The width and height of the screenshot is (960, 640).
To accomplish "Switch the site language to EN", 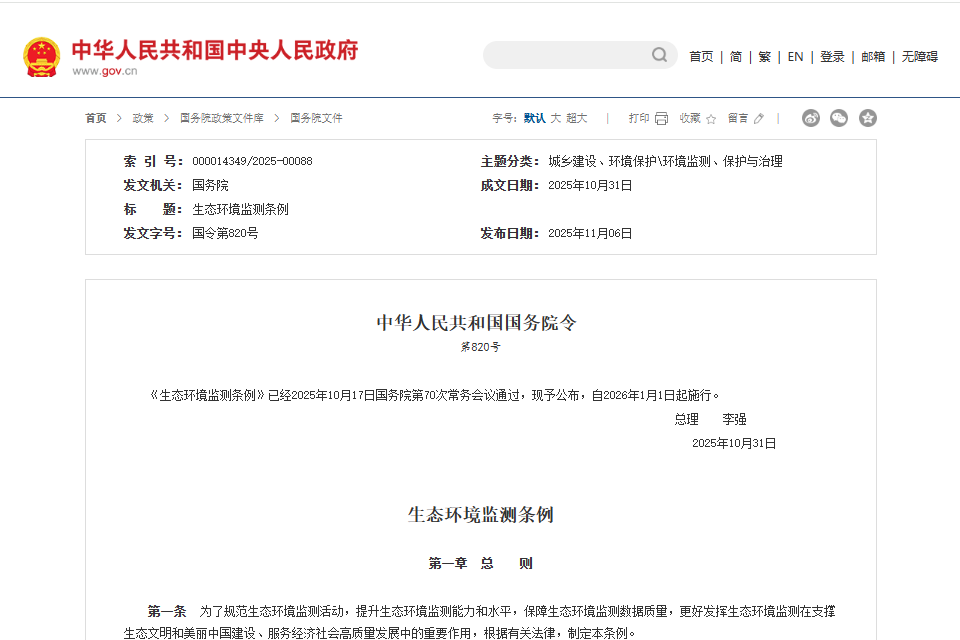I will 795,57.
